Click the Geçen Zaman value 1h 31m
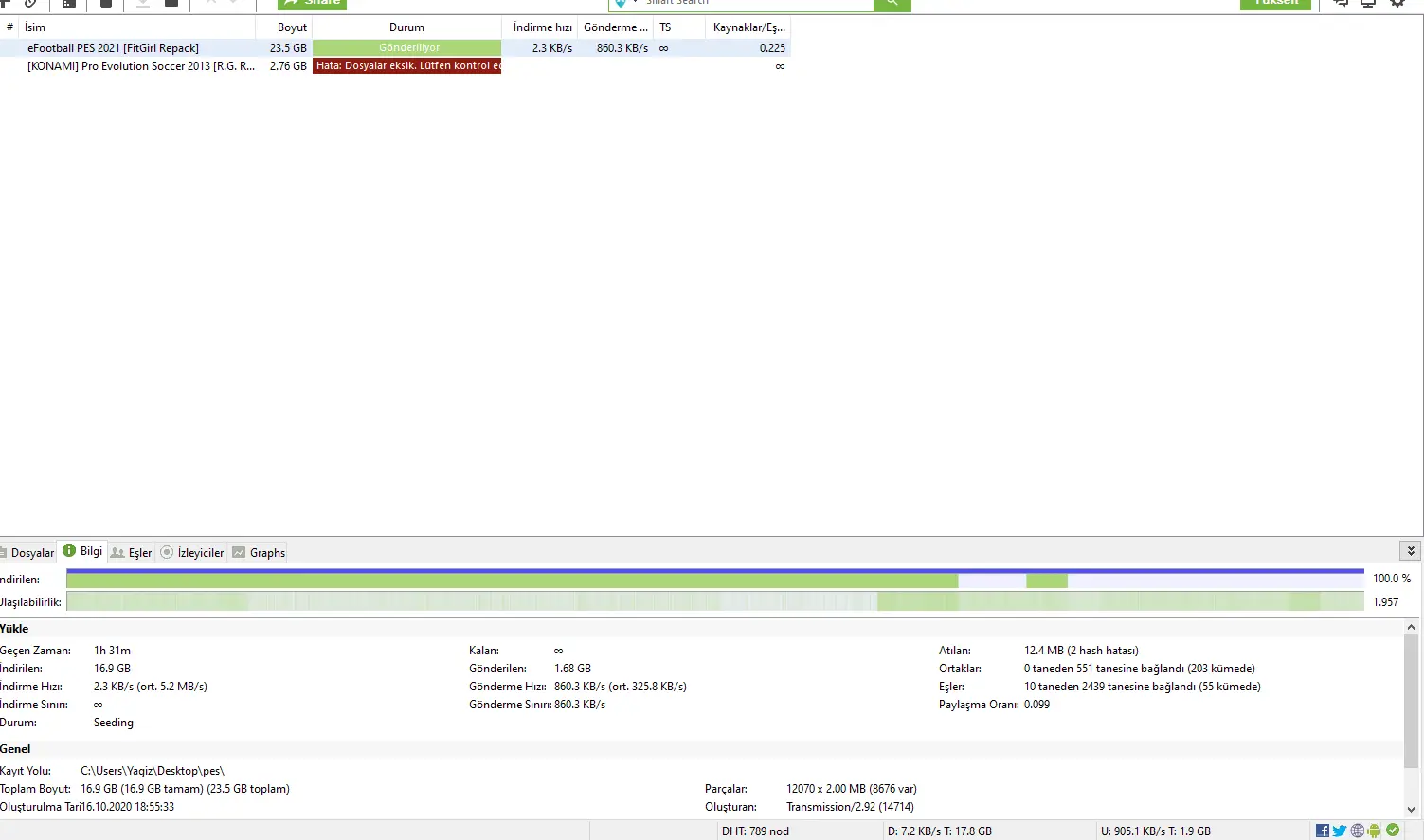This screenshot has width=1424, height=840. coord(112,651)
